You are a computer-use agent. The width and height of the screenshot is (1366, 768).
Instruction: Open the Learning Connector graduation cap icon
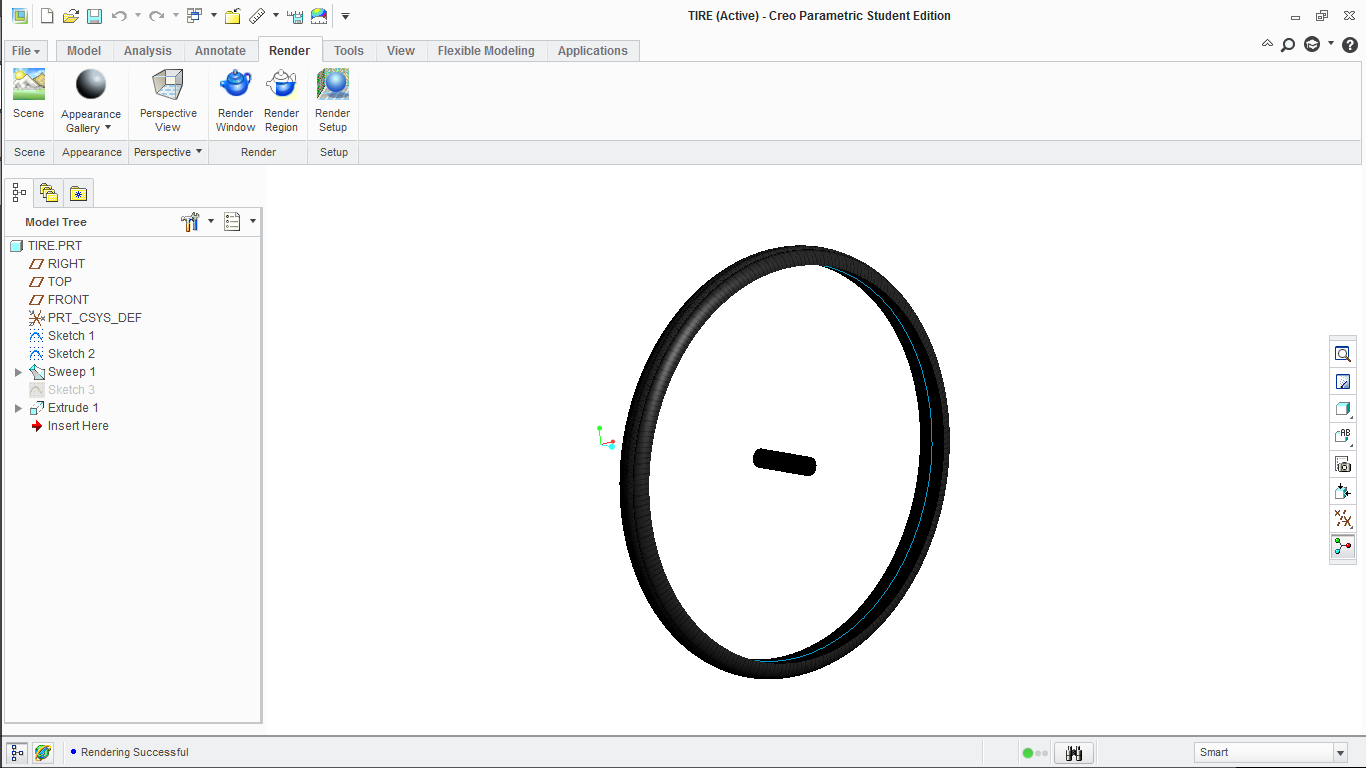1312,45
